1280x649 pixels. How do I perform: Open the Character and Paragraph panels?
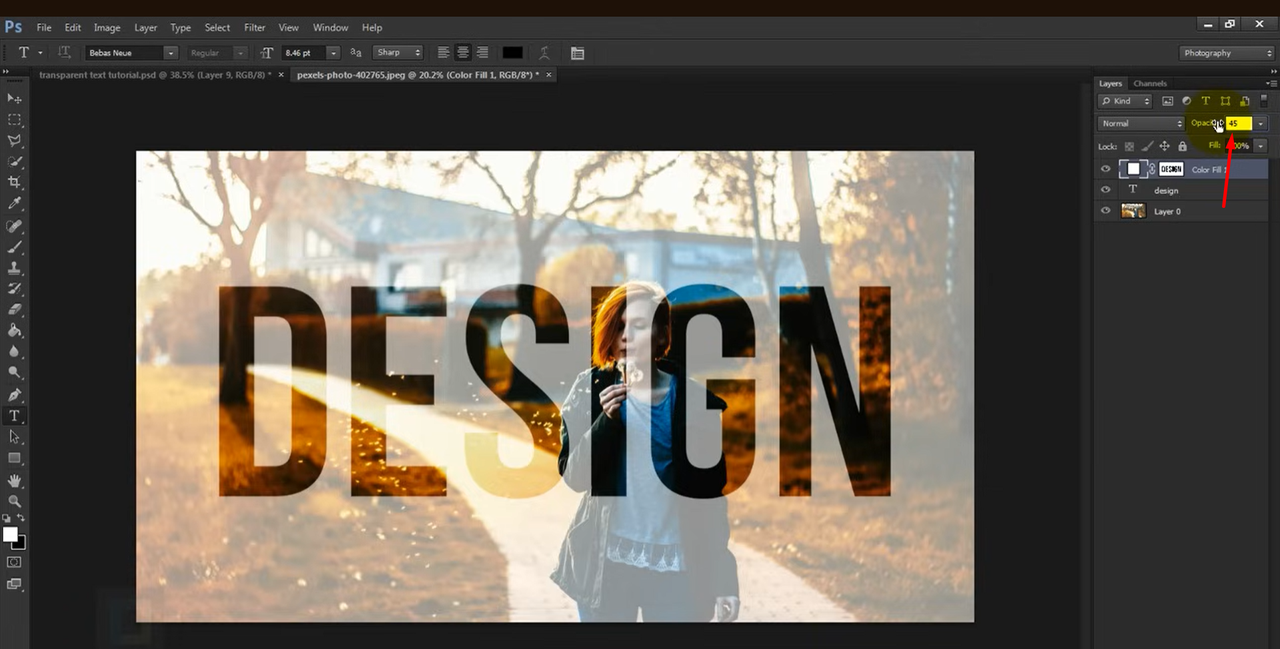point(577,53)
